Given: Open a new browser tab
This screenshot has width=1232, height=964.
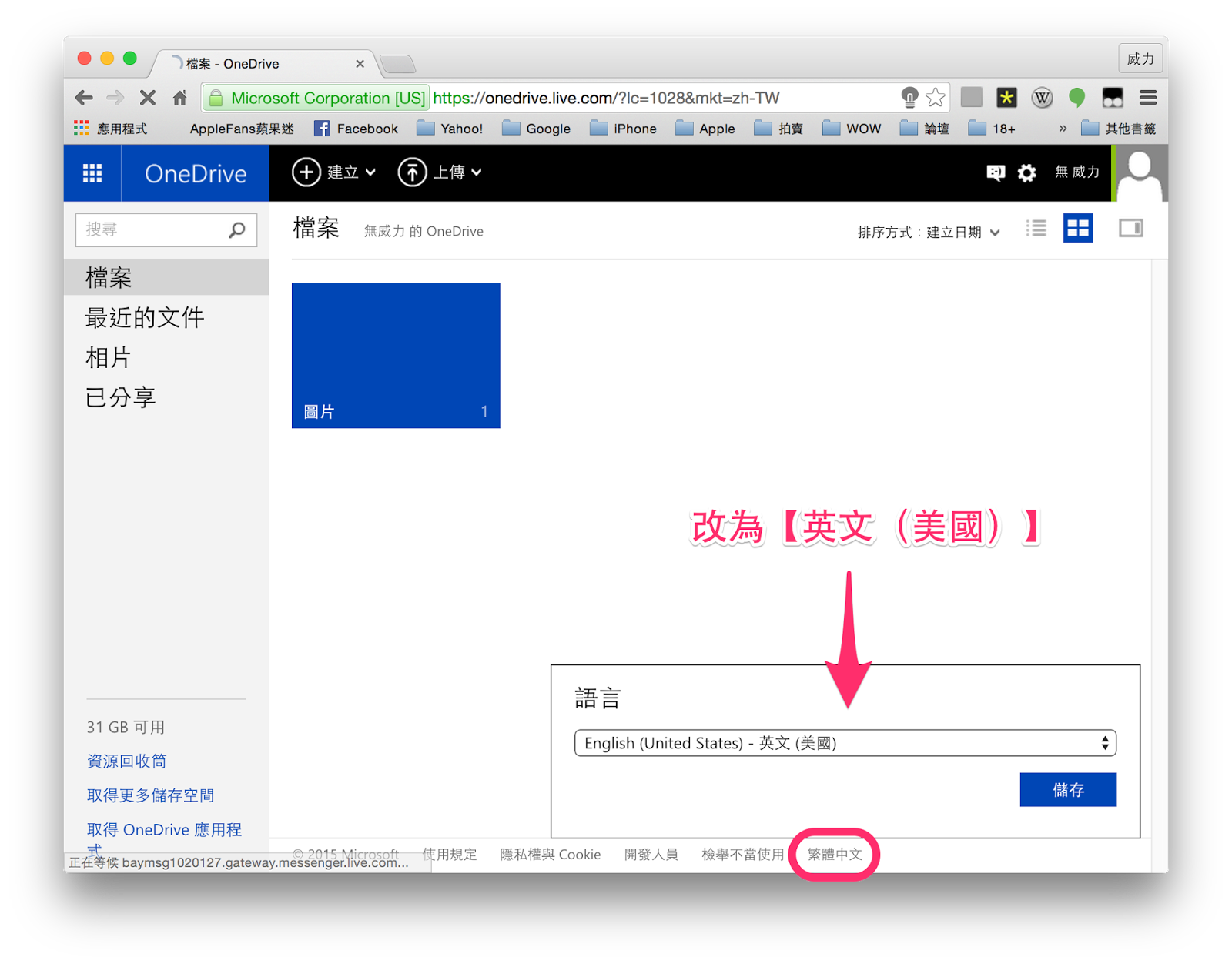Looking at the screenshot, I should click(398, 64).
